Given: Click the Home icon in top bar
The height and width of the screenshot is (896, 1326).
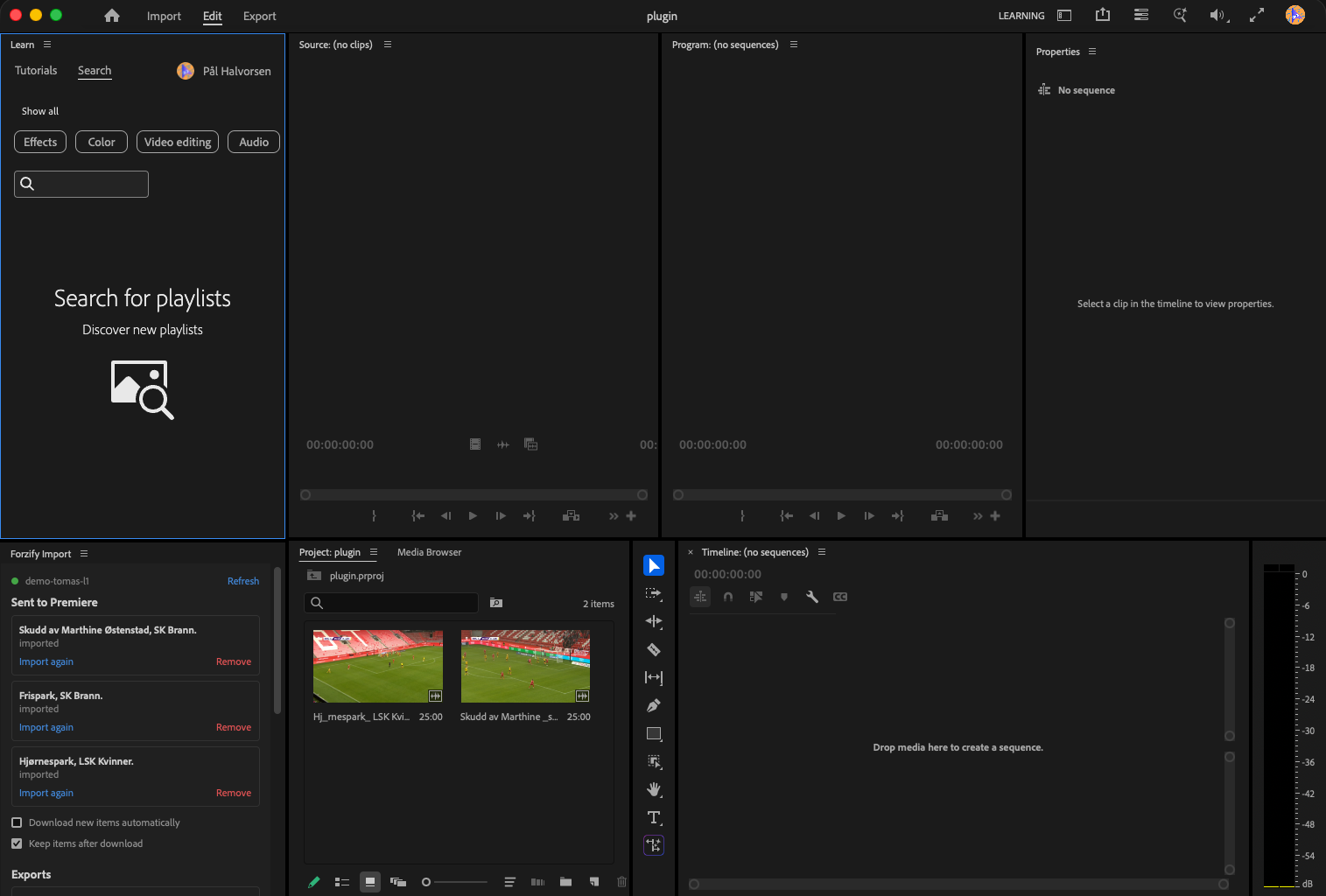Looking at the screenshot, I should click(x=112, y=16).
